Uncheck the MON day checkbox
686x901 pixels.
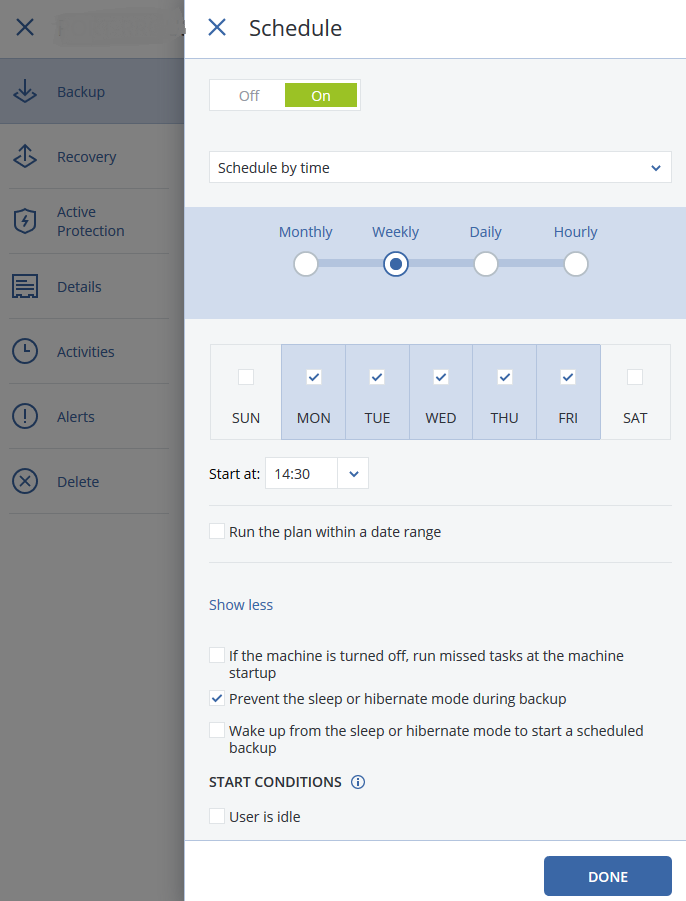click(x=314, y=377)
